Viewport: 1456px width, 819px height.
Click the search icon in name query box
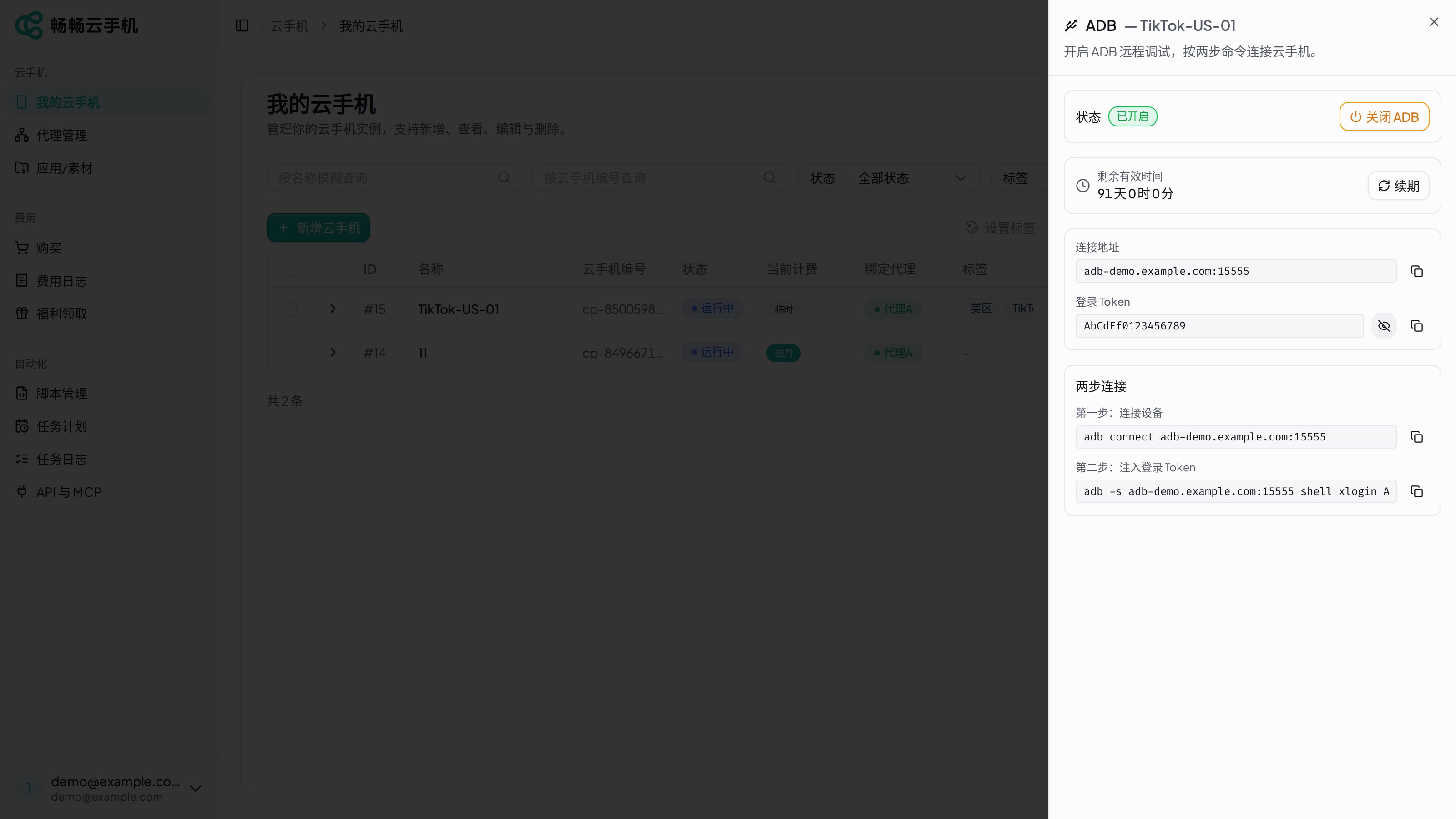504,178
